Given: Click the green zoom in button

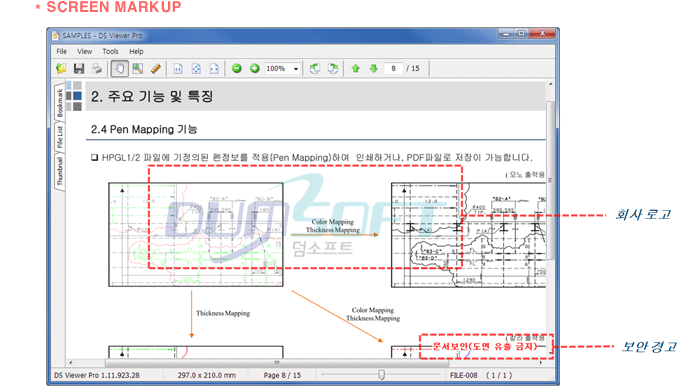Looking at the screenshot, I should click(255, 68).
